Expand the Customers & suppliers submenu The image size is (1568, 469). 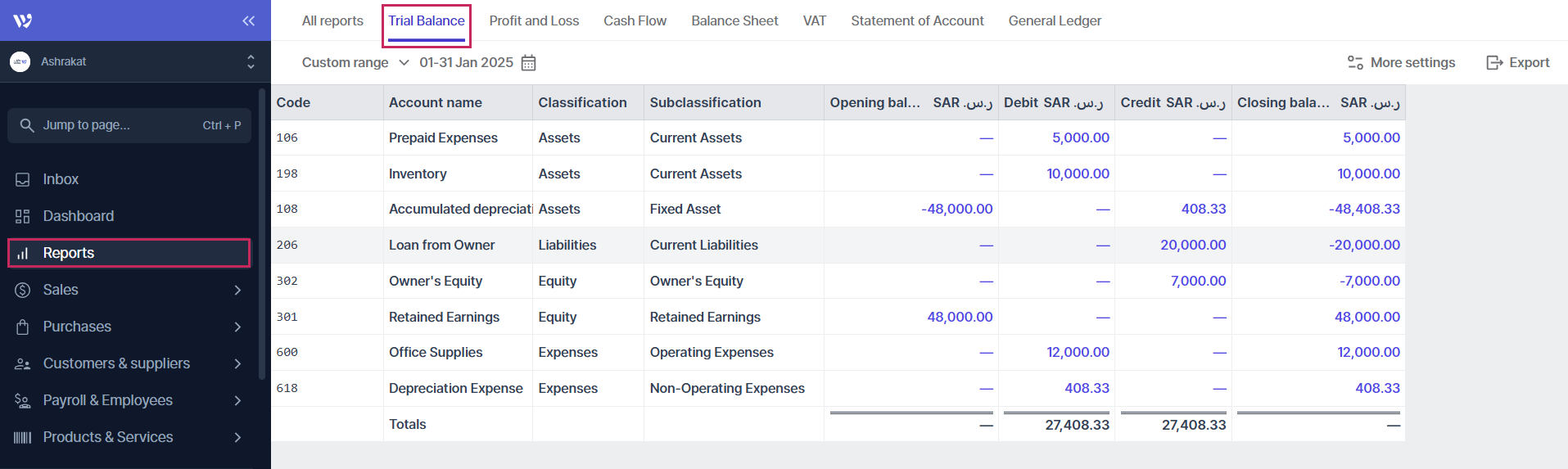tap(237, 363)
